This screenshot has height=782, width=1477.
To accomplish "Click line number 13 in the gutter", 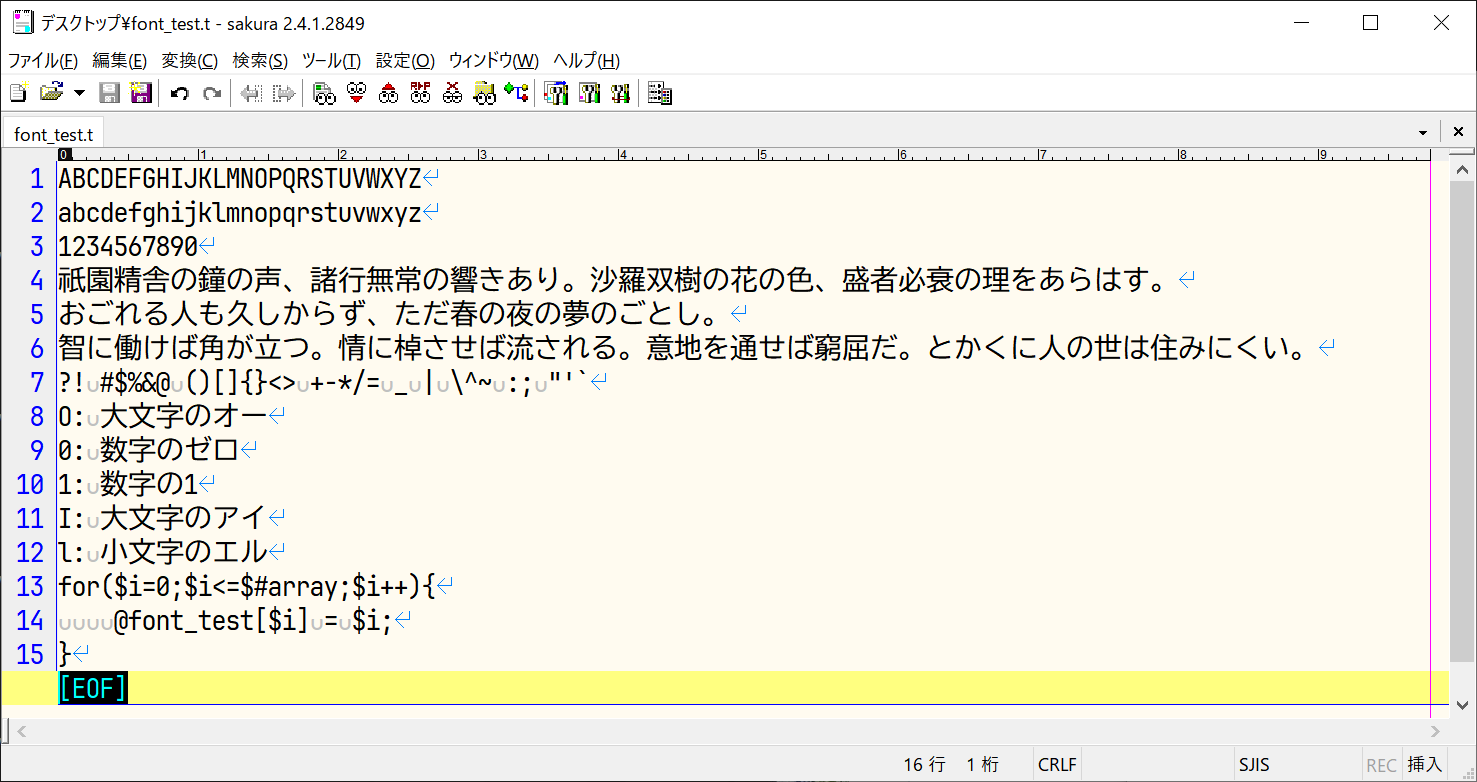I will point(31,587).
